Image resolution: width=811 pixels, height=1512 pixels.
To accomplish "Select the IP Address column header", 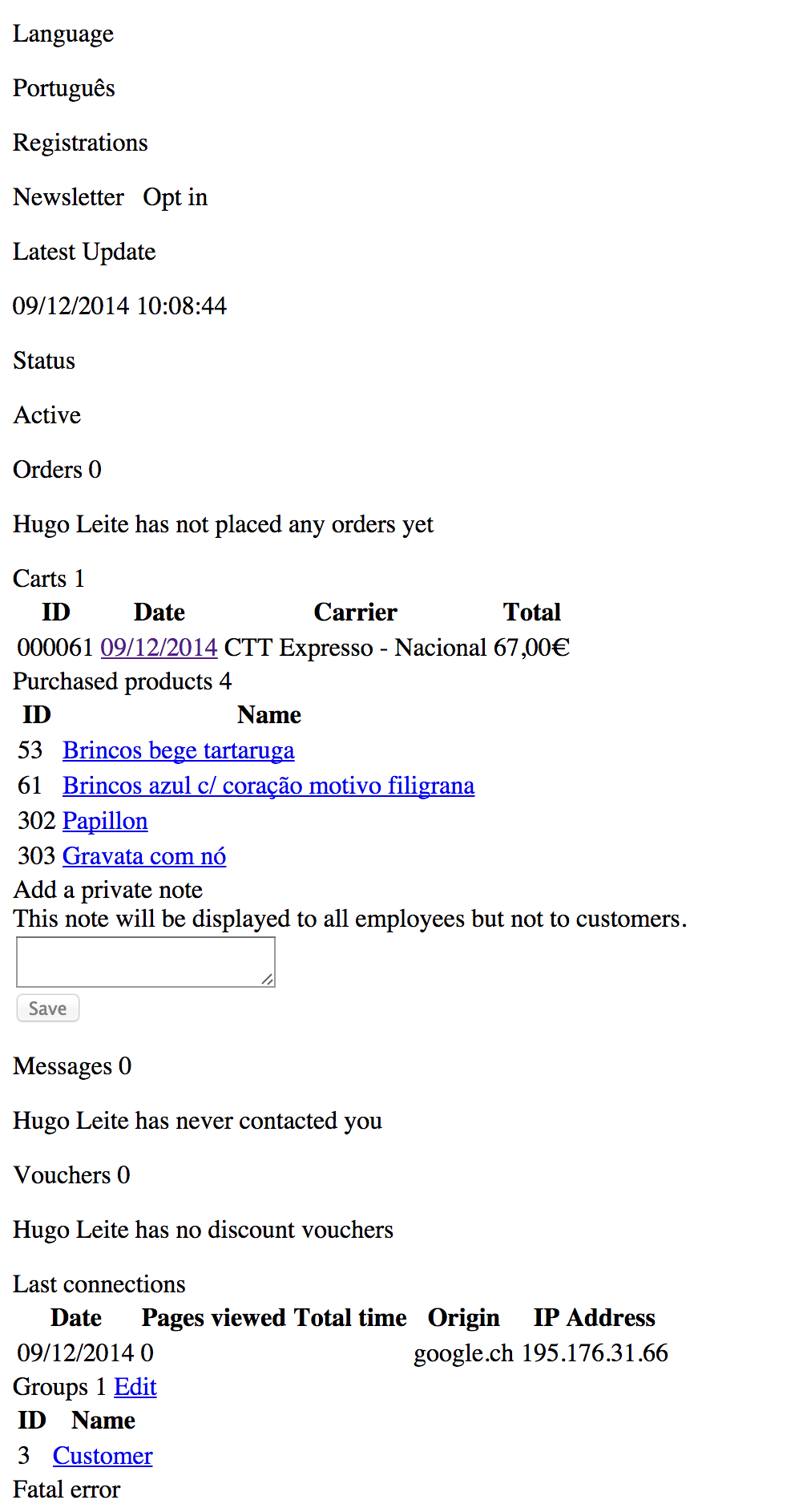I will point(595,1317).
